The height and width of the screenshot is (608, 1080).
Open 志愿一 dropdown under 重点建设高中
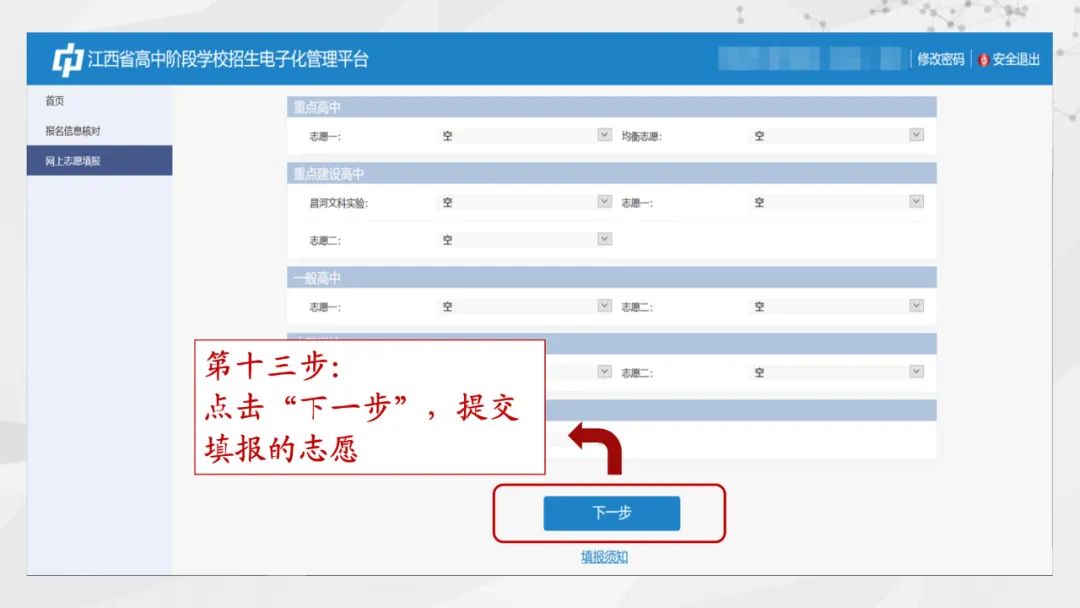coord(836,202)
